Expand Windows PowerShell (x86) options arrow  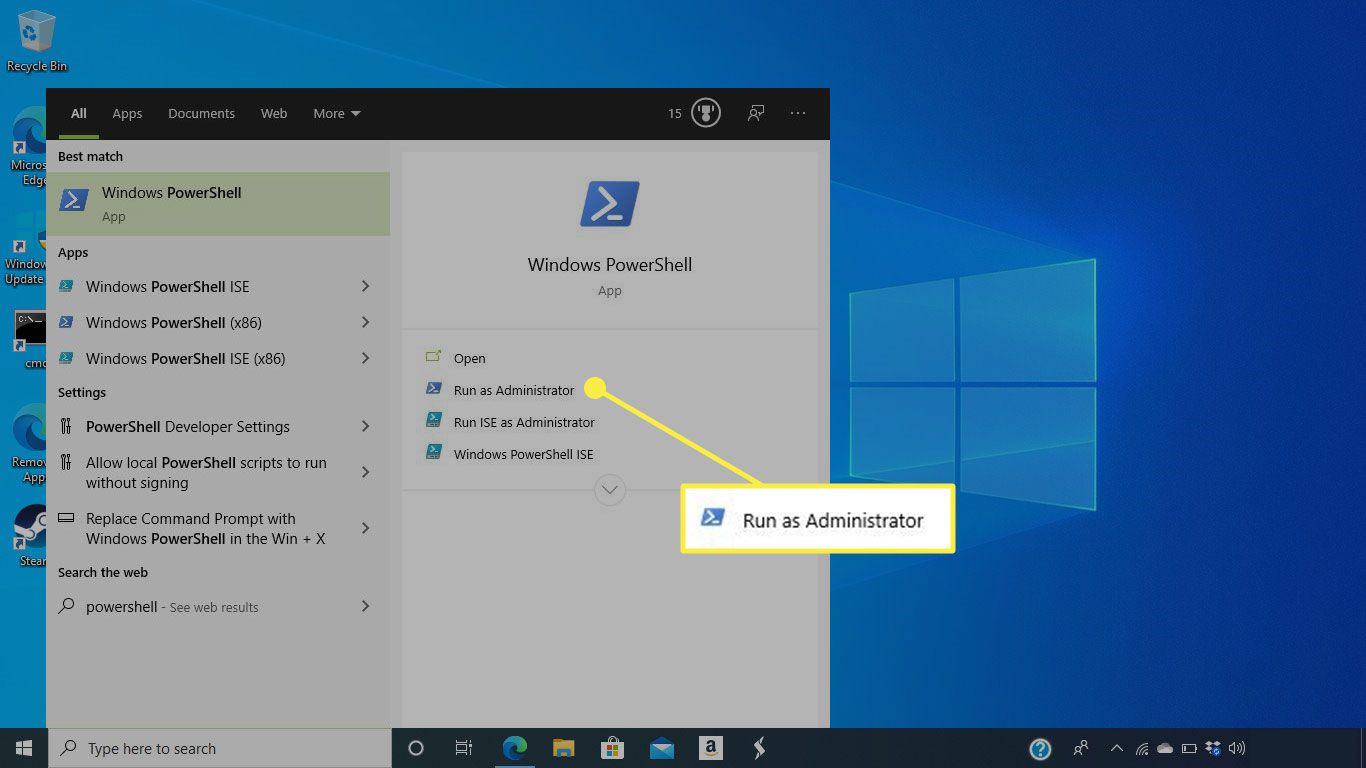point(365,322)
